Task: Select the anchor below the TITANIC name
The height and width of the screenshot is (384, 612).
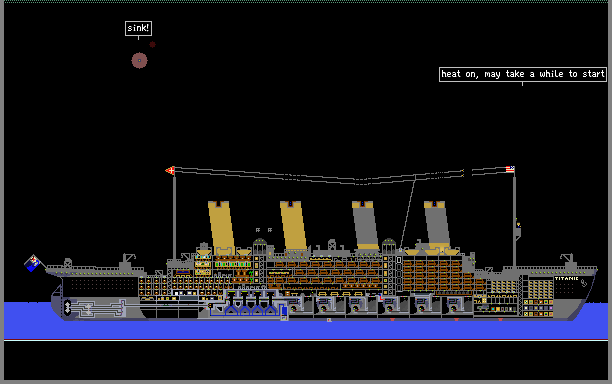Action: [x=584, y=283]
